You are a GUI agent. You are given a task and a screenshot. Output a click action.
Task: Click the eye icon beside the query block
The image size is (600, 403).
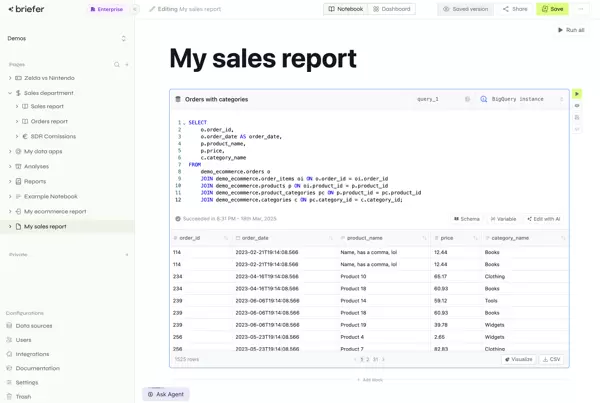point(577,106)
